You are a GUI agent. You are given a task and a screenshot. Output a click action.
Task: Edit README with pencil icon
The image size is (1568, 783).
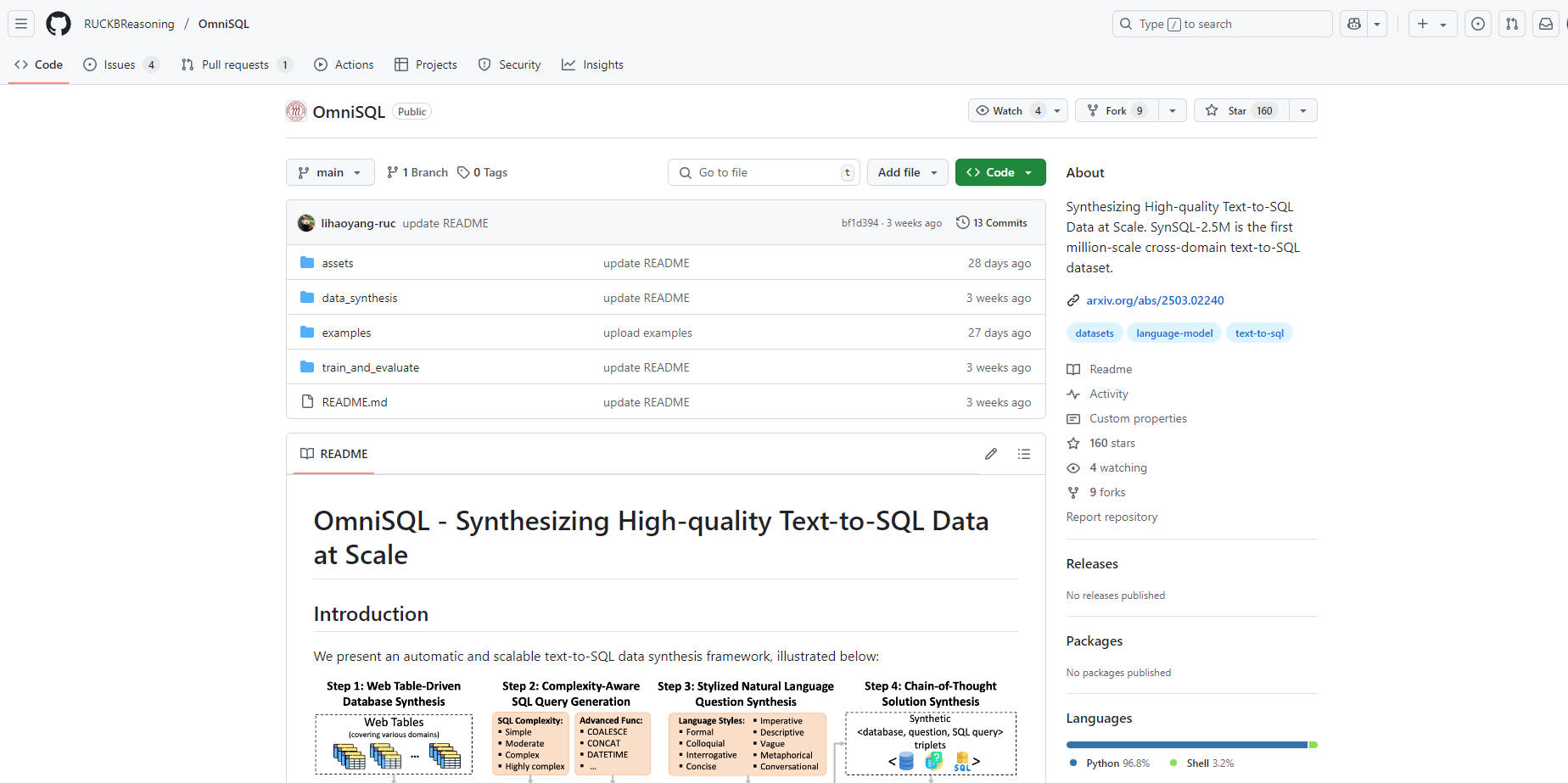click(x=990, y=454)
